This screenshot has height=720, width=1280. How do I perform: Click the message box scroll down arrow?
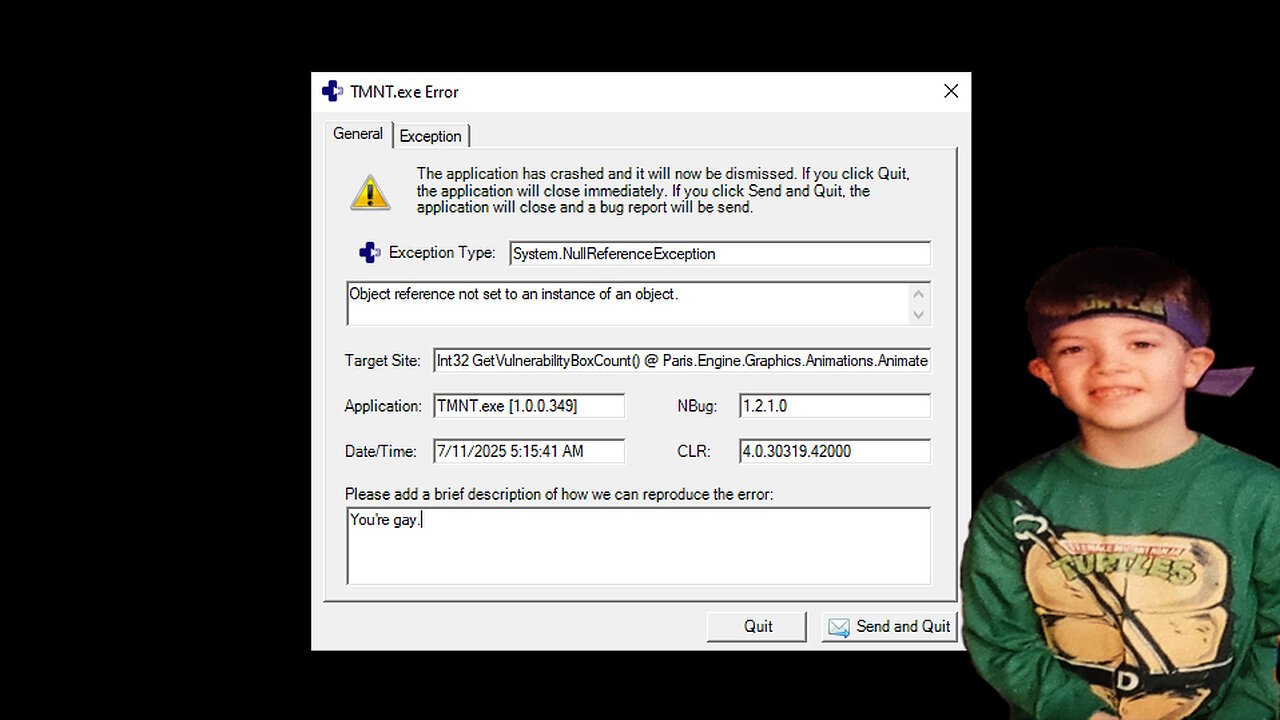tap(919, 314)
